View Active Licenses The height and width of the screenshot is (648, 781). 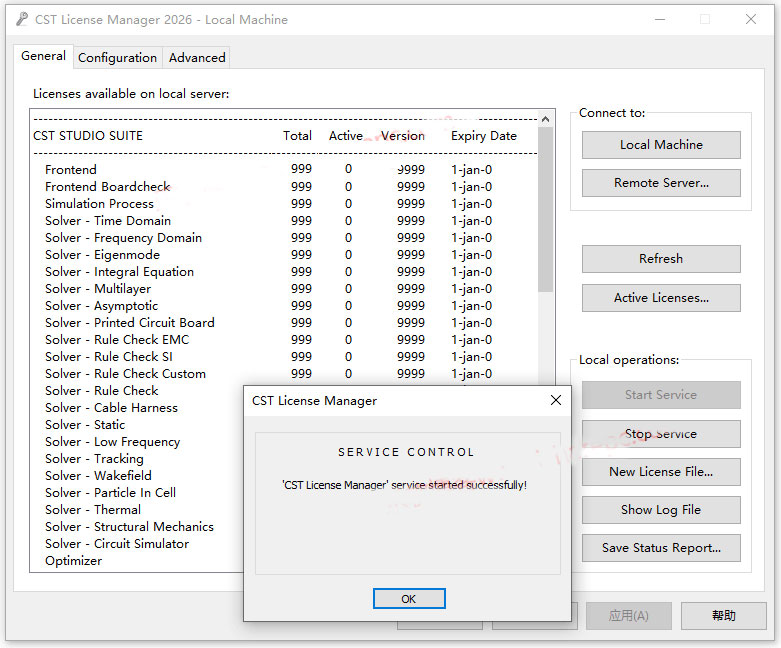coord(661,298)
